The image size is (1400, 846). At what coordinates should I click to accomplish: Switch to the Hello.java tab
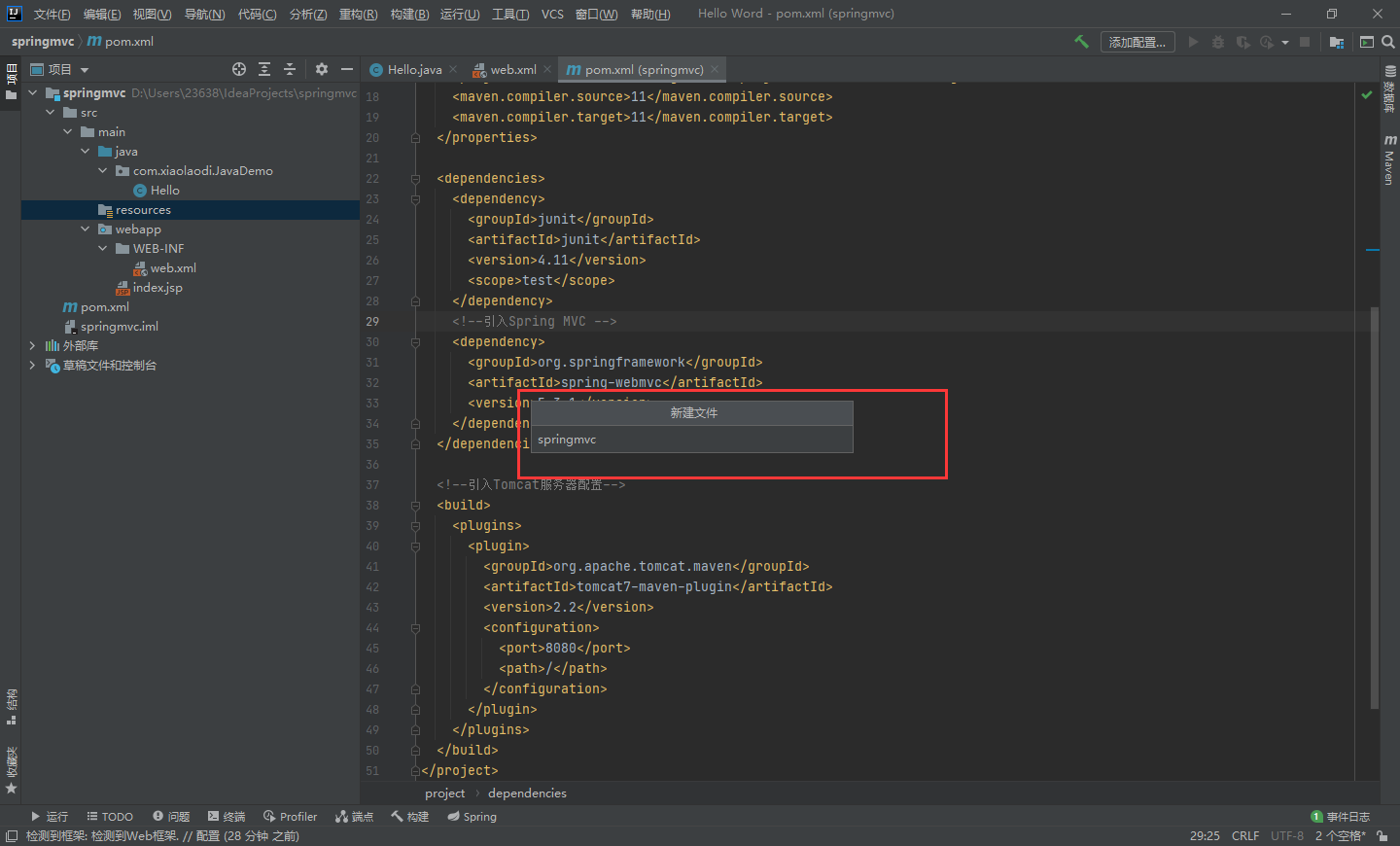click(x=411, y=69)
